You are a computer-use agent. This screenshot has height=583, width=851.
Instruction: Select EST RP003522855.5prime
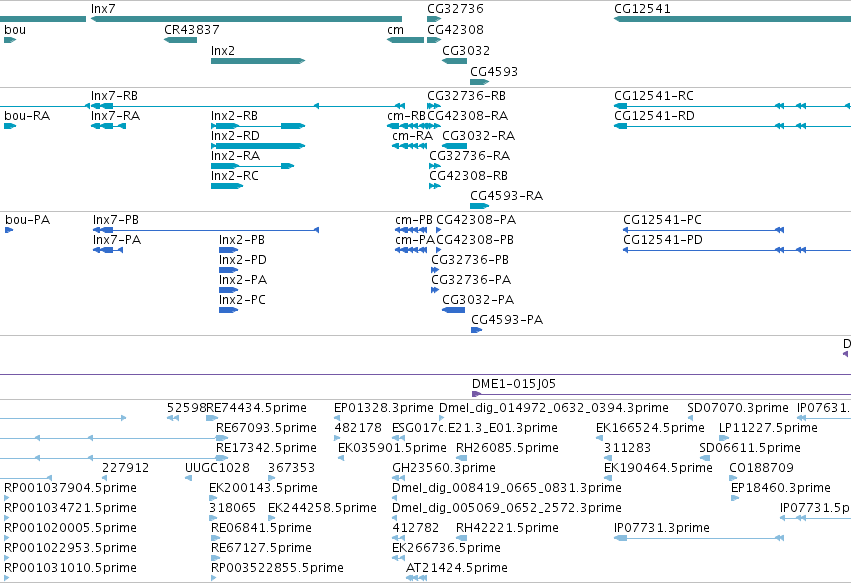point(214,578)
